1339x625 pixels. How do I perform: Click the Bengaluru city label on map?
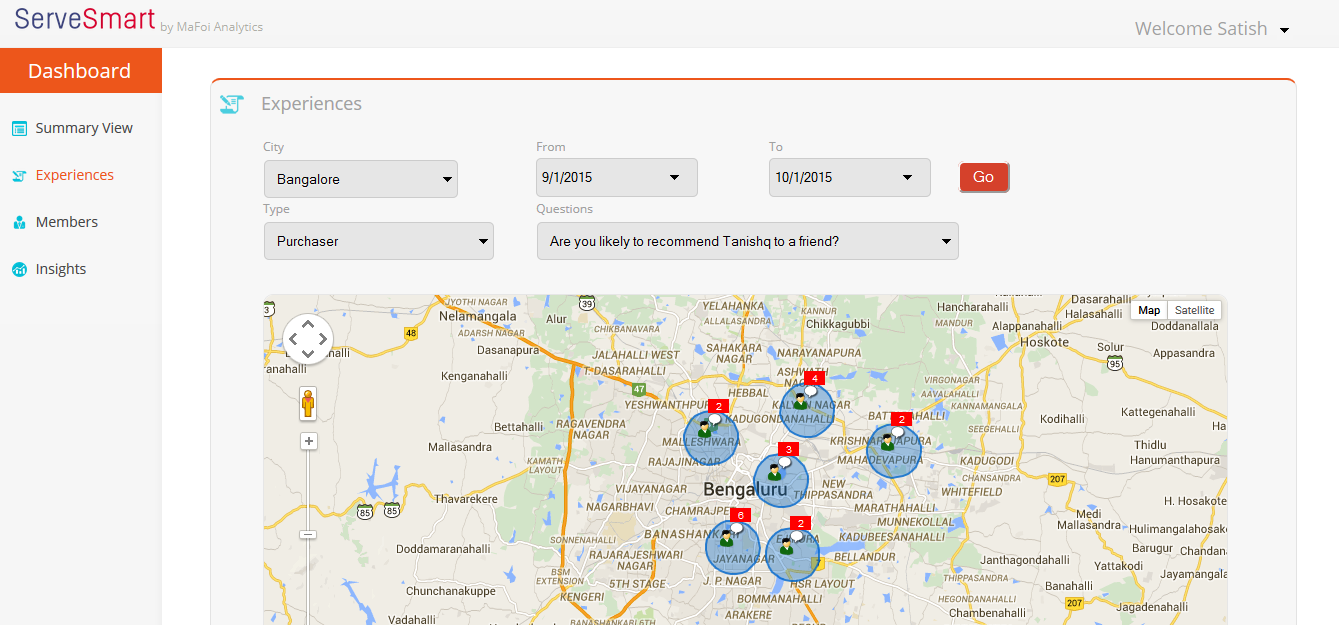pyautogui.click(x=745, y=490)
